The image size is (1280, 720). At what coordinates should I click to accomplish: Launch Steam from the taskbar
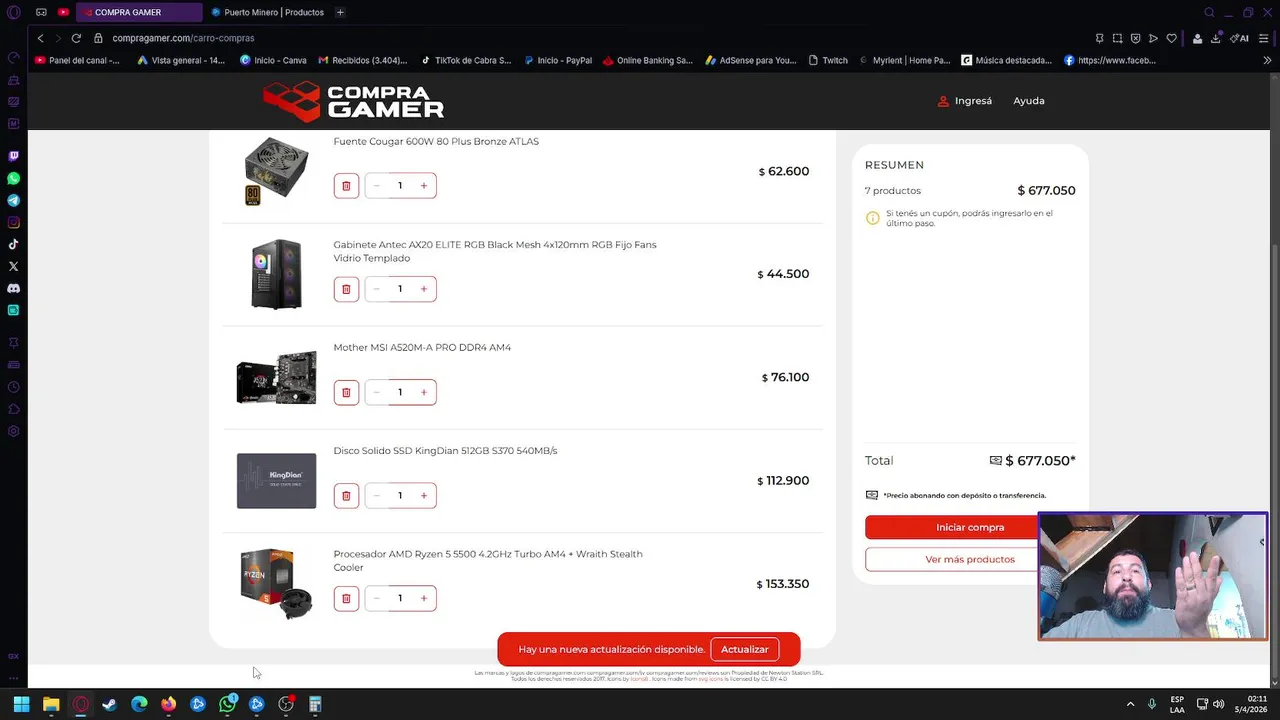coord(109,704)
